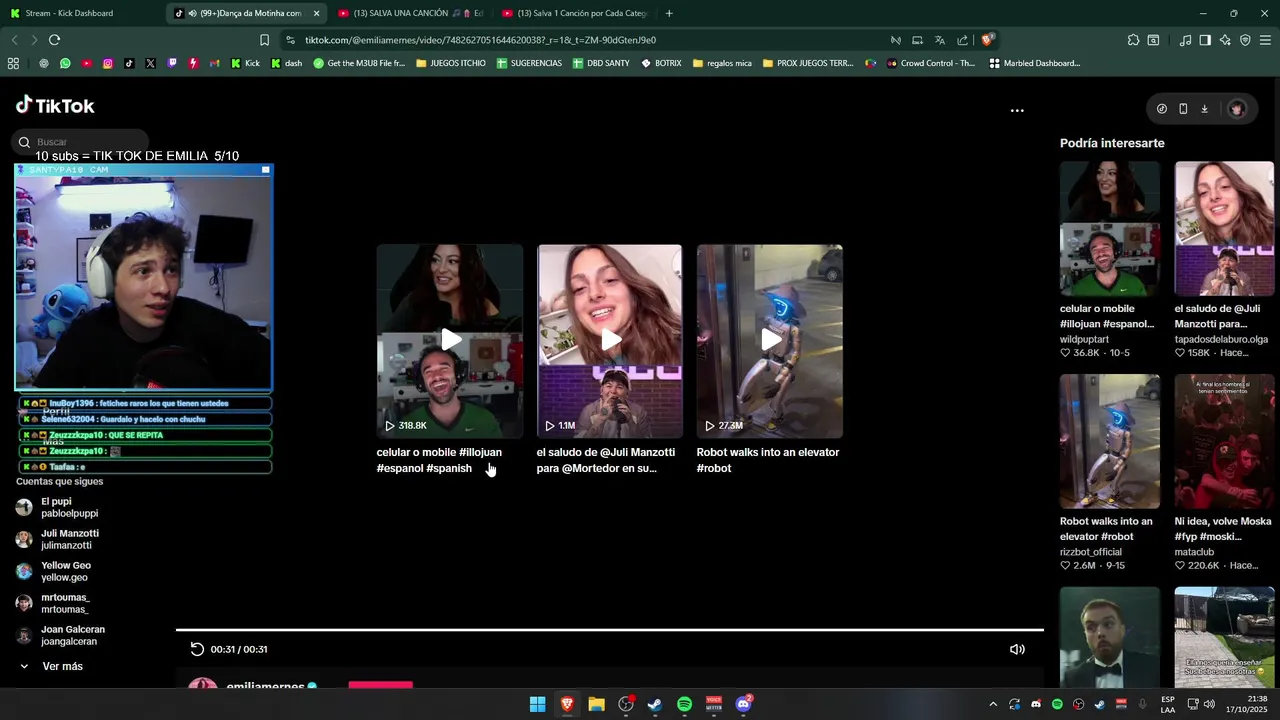Open sidebar Ni idea, volve Moska video by mataclub

click(x=1224, y=441)
